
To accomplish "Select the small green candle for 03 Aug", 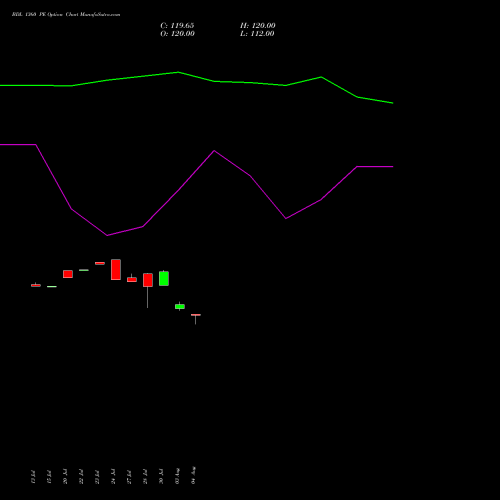I will point(180,306).
